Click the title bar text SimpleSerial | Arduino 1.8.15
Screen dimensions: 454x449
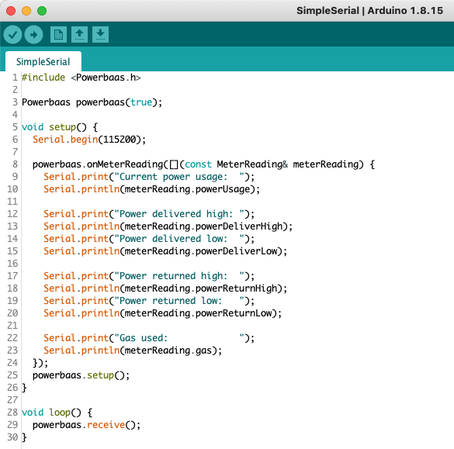(370, 11)
